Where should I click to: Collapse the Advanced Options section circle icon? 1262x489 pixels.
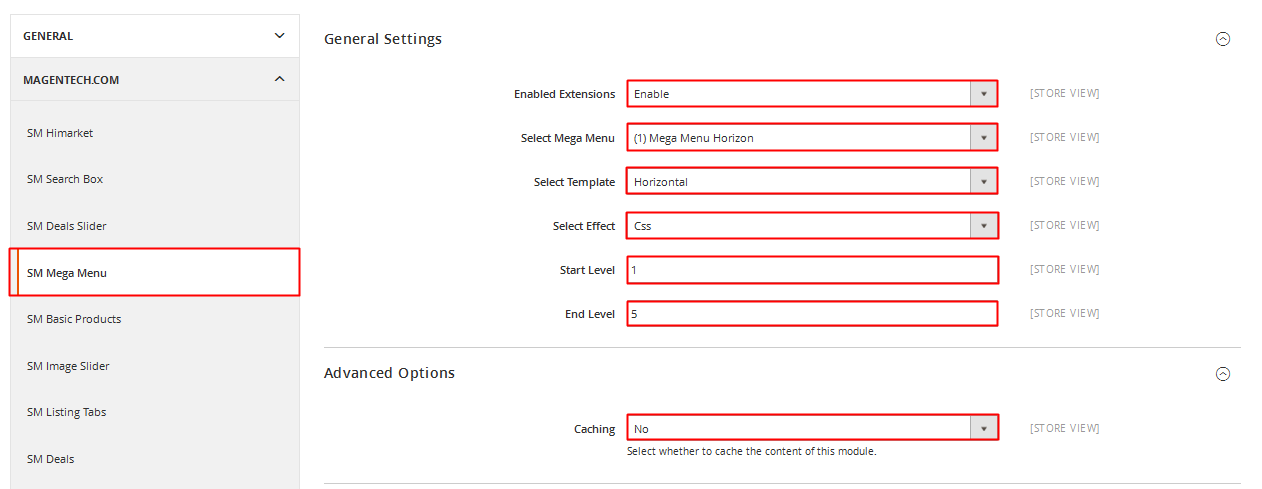[1222, 374]
